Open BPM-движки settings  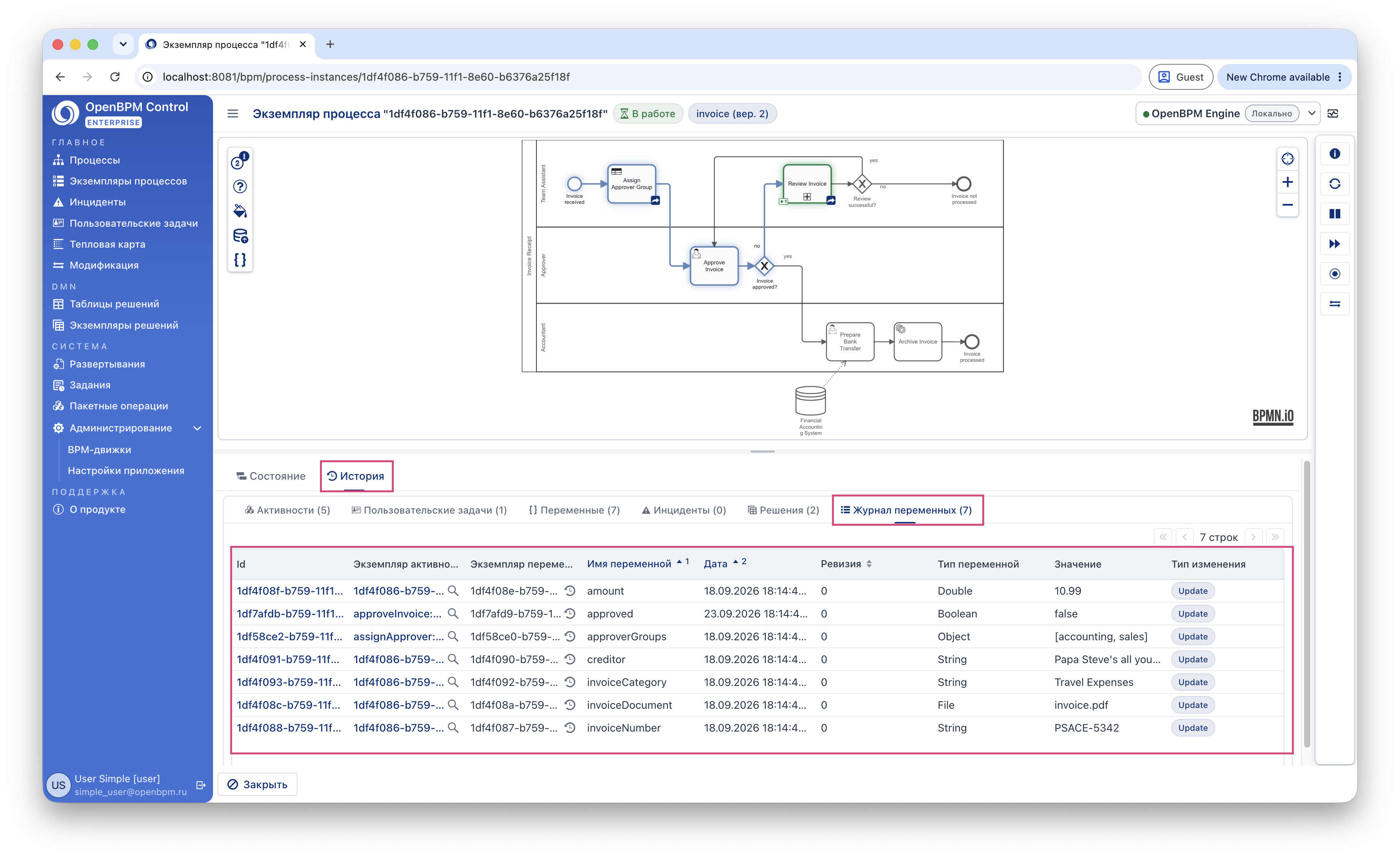click(99, 449)
